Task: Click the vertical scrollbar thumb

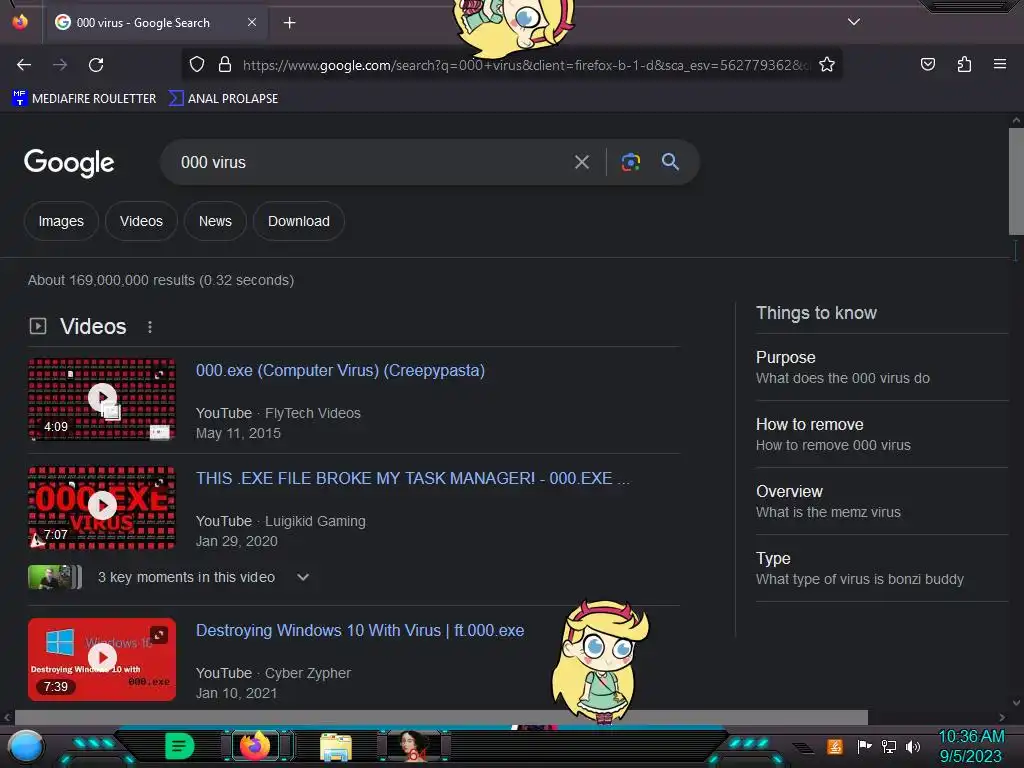Action: pos(1016,181)
